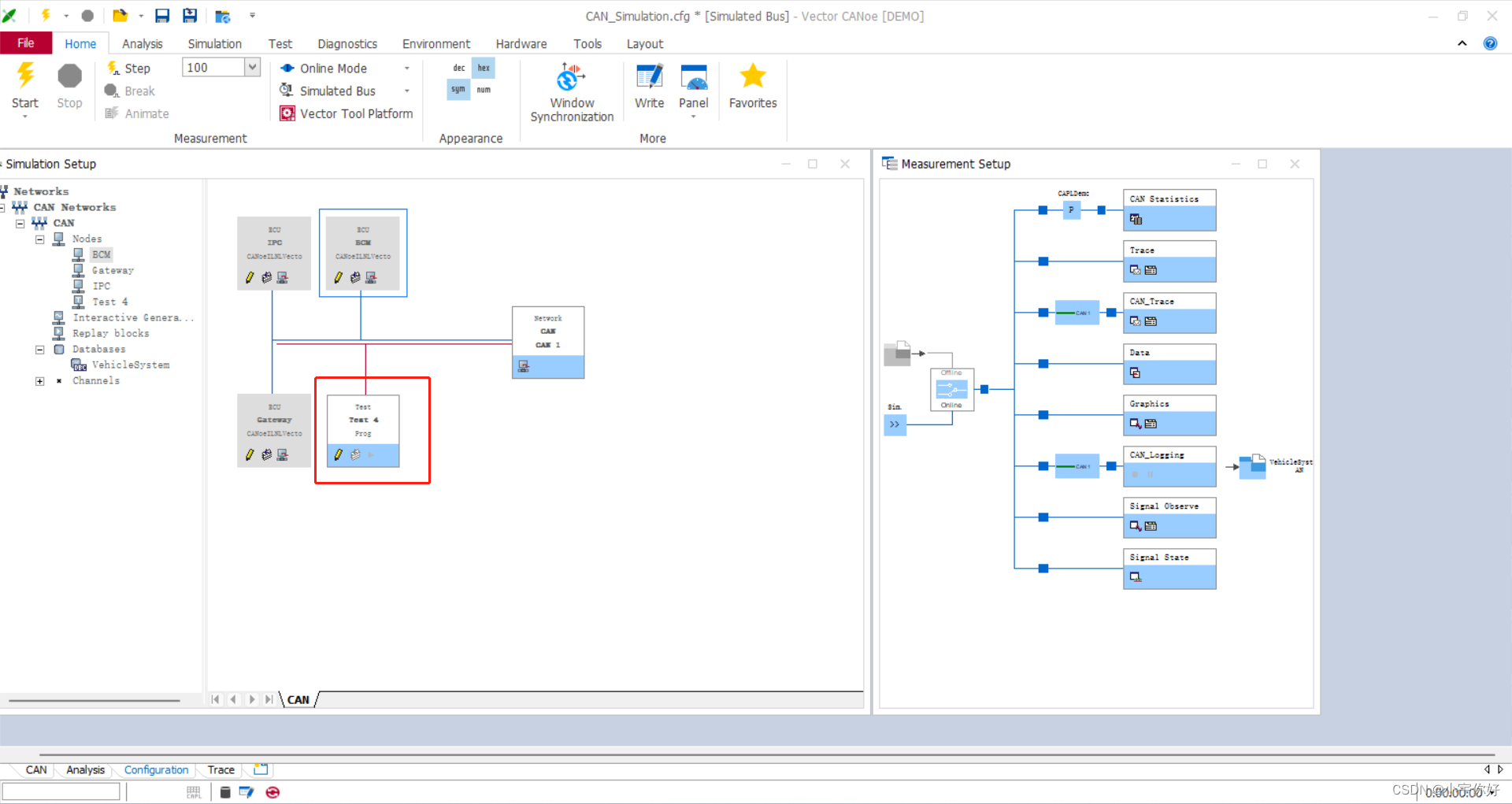
Task: Open the Write window icon
Action: [x=649, y=77]
